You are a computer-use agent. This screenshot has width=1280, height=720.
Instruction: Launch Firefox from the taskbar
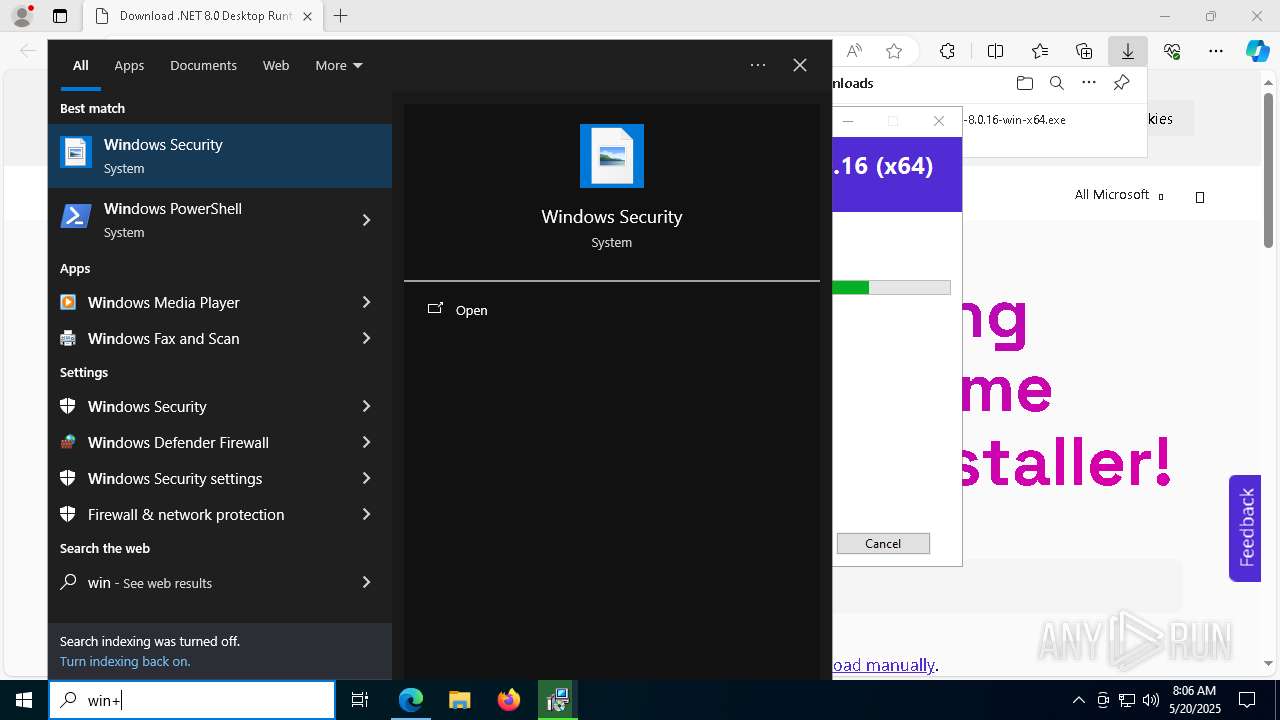pos(509,700)
